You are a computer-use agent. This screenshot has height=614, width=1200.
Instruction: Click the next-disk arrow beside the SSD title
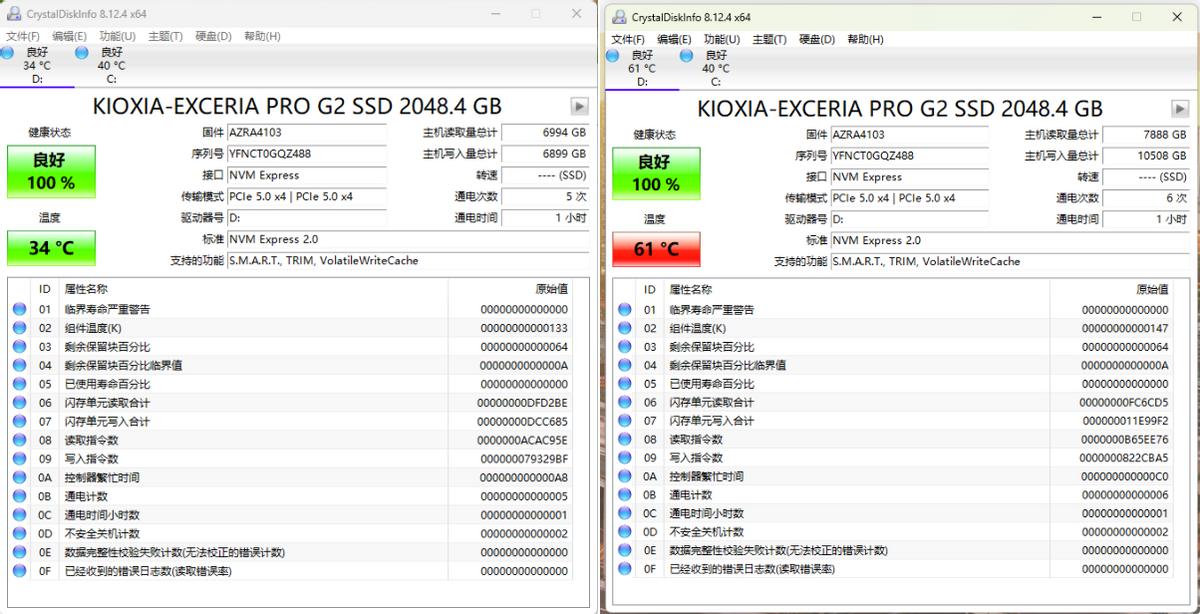click(x=578, y=105)
